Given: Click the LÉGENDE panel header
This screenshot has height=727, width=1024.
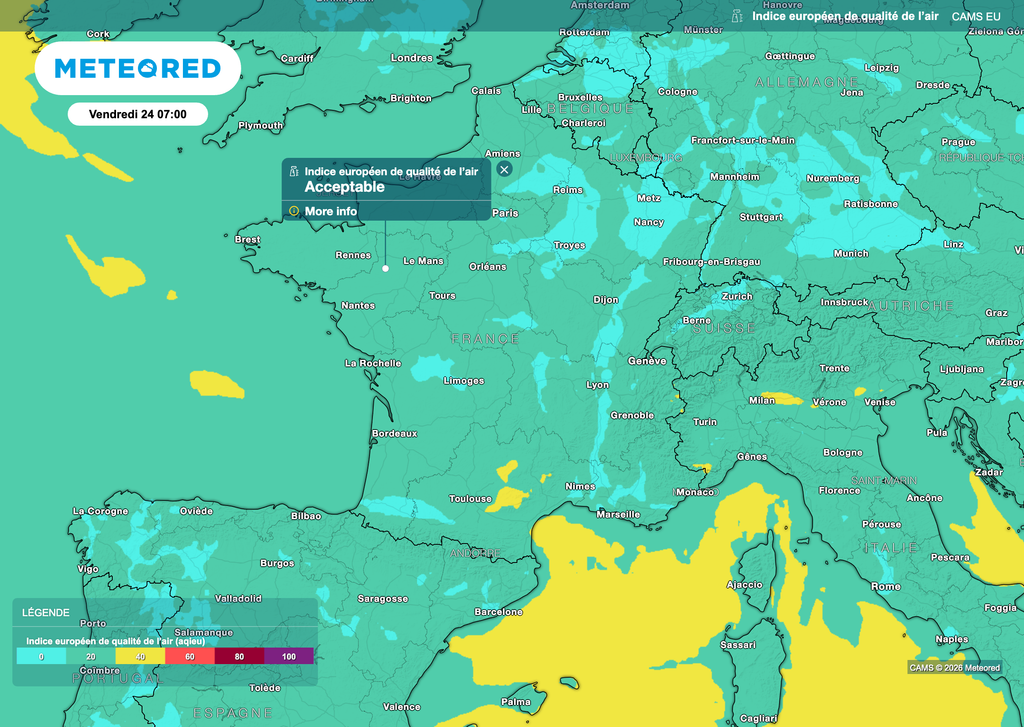Looking at the screenshot, I should 46,612.
